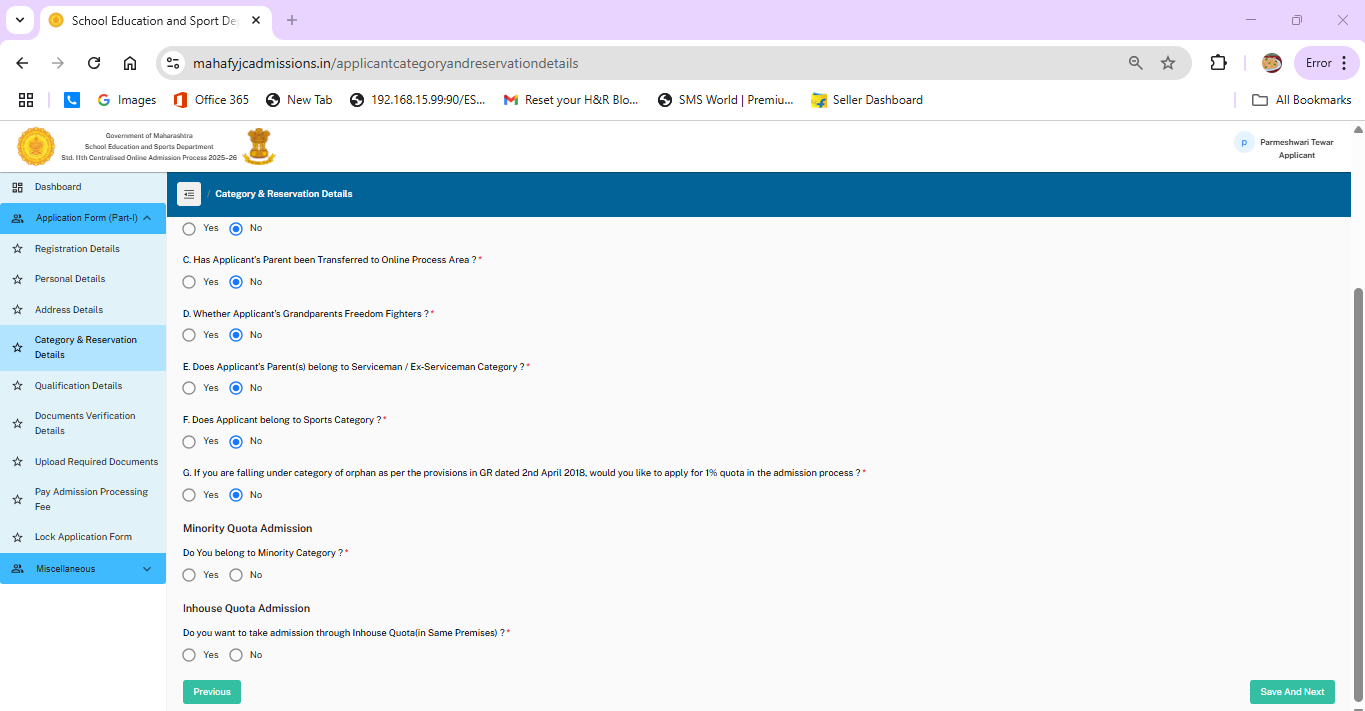Click the browser address bar URL
The image size is (1365, 711).
(x=385, y=63)
